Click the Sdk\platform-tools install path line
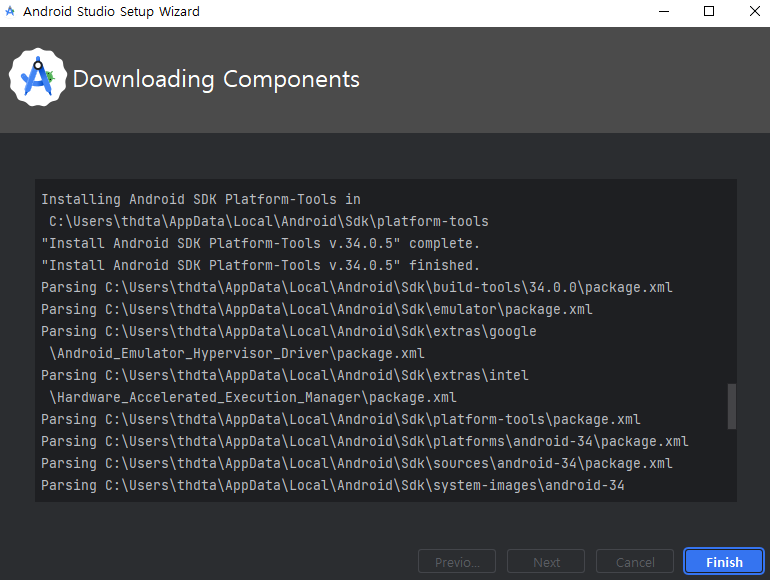 (x=269, y=221)
